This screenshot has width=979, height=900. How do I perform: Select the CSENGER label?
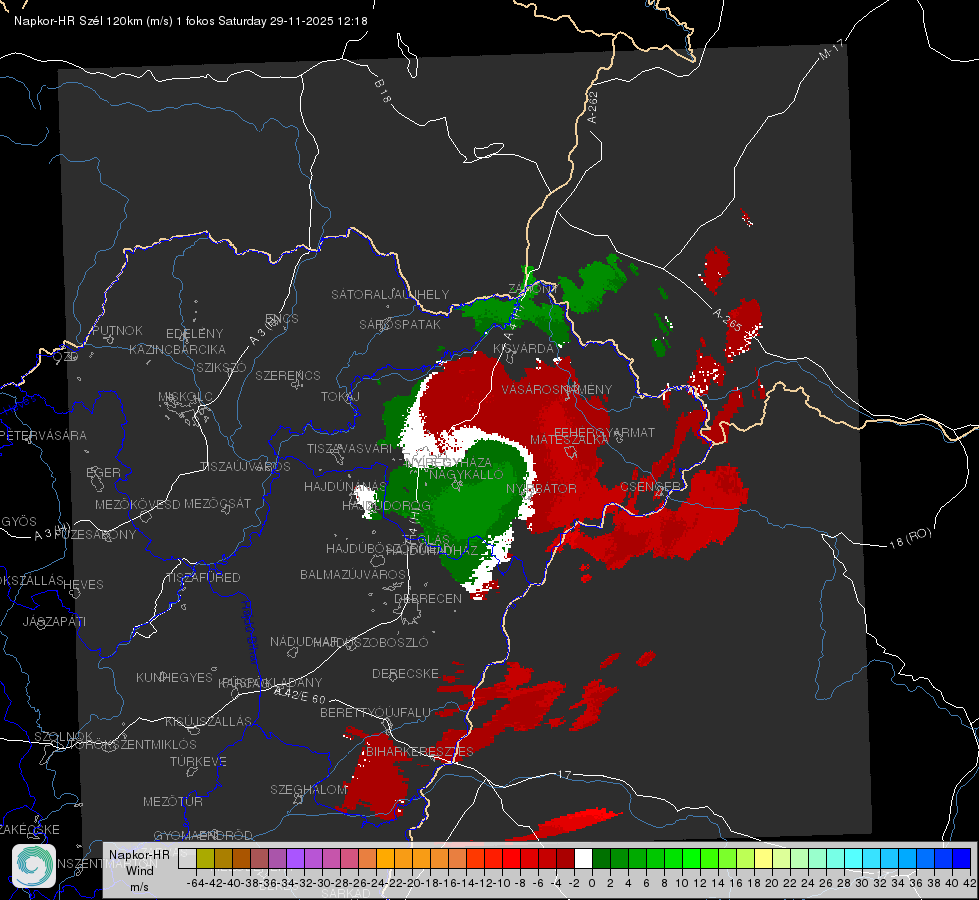point(650,487)
